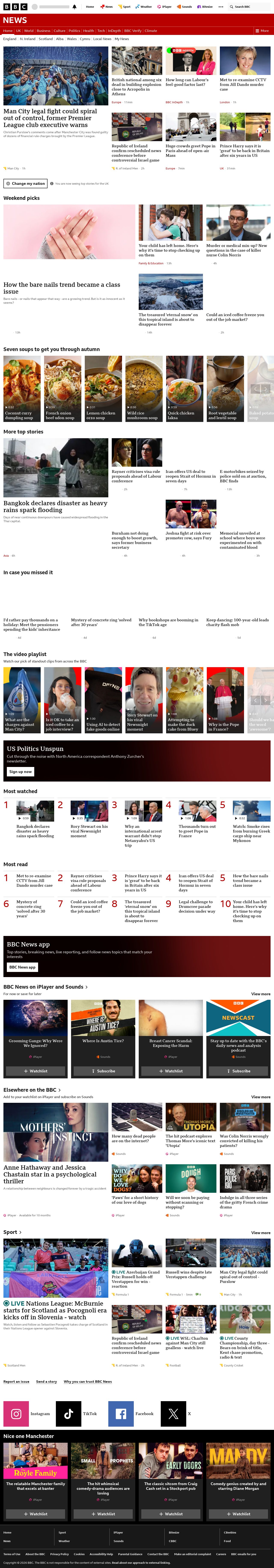Play the Bangkok declares disaster most-watched video
Screen dimensions: 274x1568
(35, 811)
